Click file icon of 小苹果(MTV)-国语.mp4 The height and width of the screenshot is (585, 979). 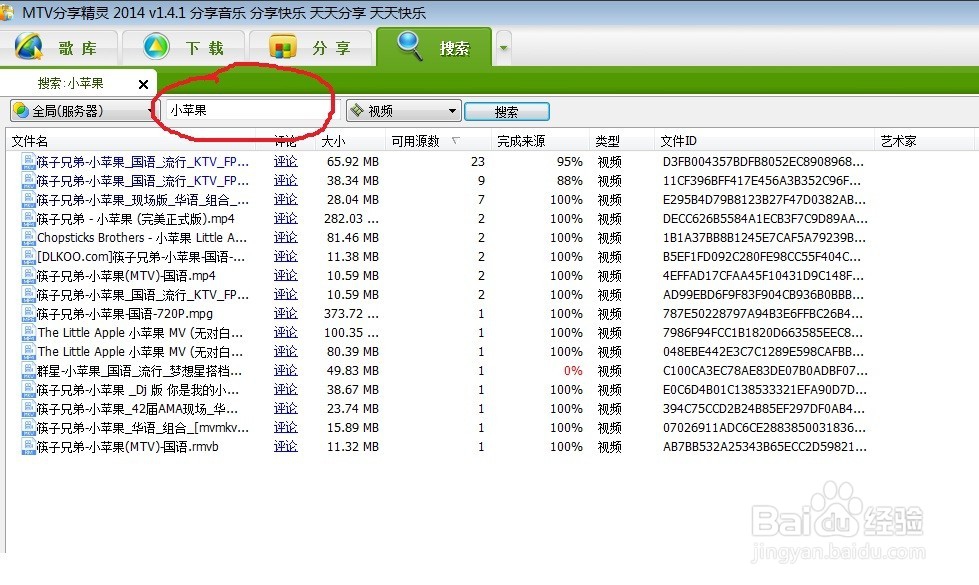[28, 275]
